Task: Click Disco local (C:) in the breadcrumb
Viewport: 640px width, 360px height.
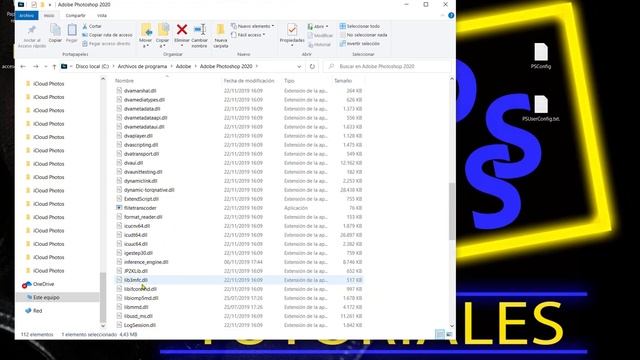Action: [x=92, y=66]
